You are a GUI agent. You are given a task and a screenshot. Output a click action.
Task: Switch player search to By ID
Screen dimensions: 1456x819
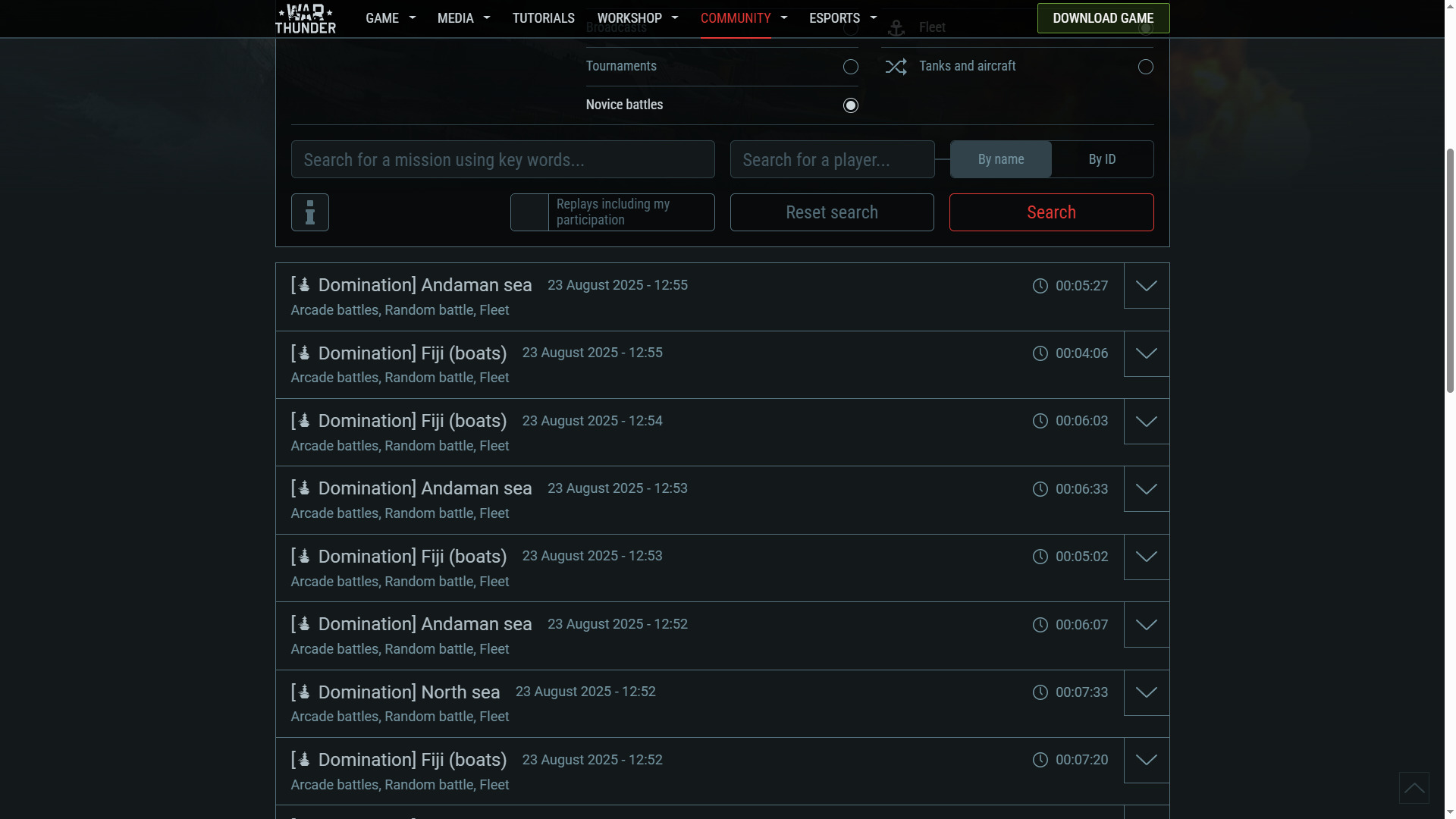(x=1102, y=159)
